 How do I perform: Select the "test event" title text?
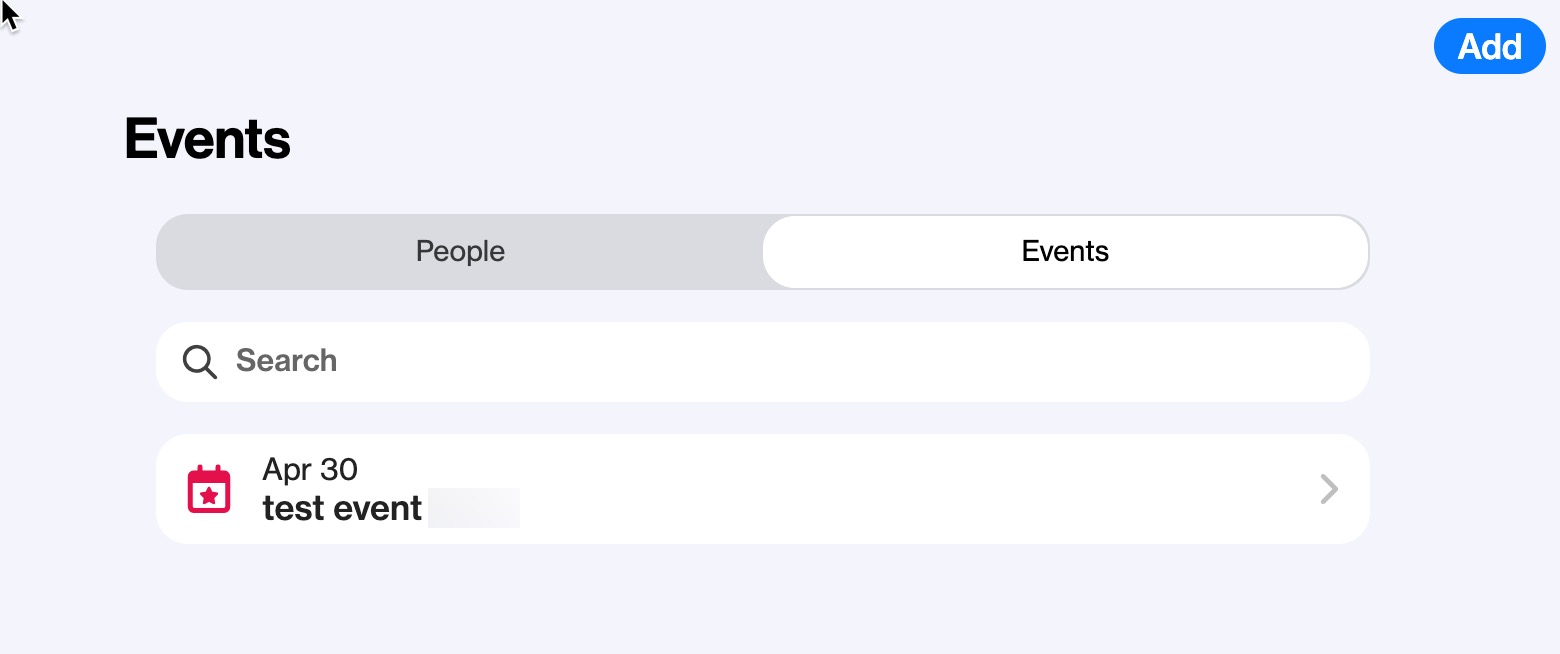coord(342,508)
